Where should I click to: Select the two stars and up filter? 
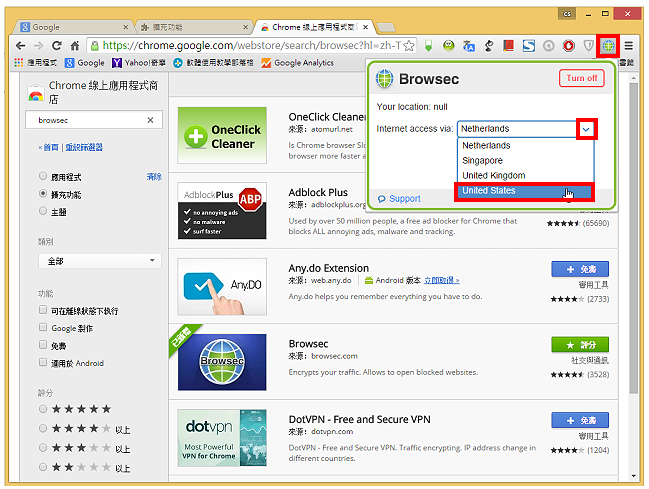tap(43, 467)
